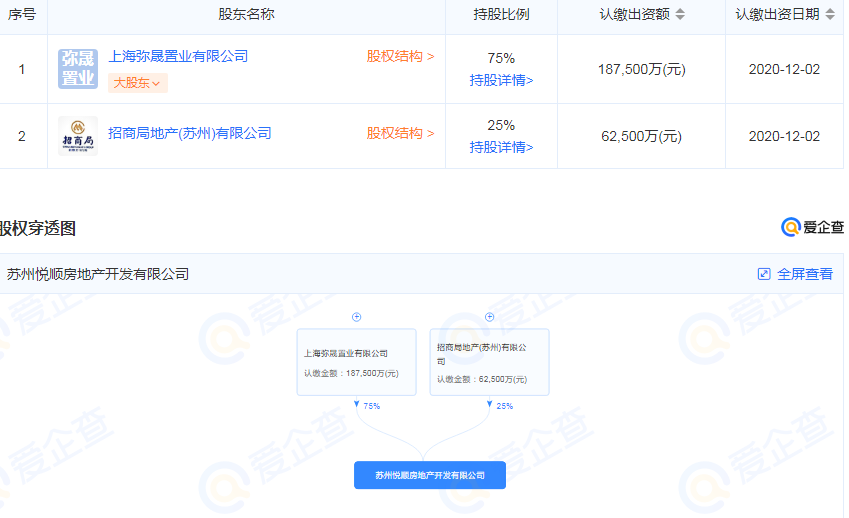849x518 pixels.
Task: Click the 弥晟置业 company logo
Action: [77, 69]
